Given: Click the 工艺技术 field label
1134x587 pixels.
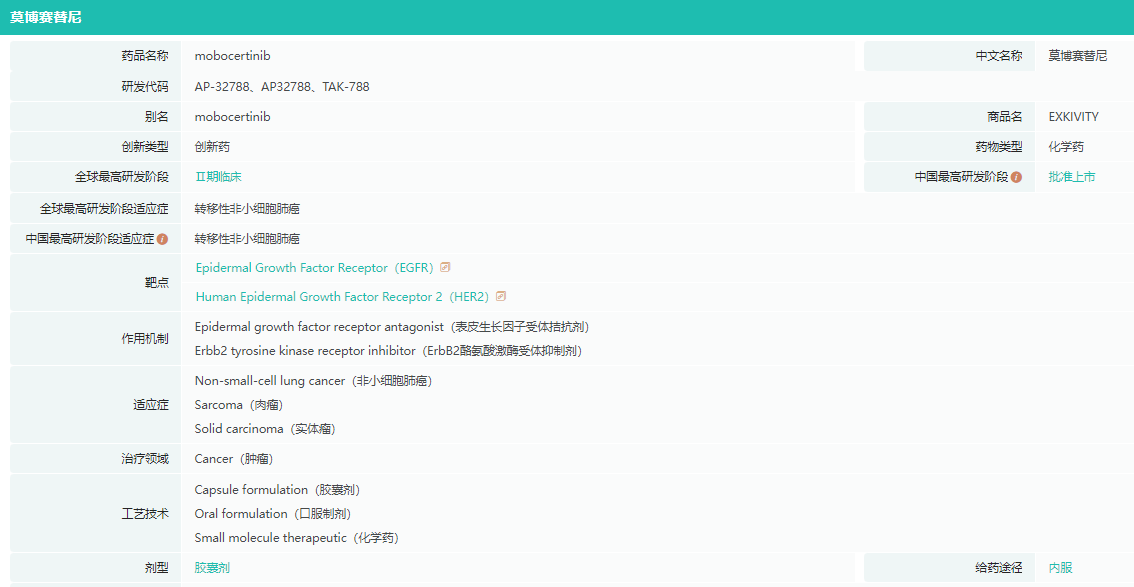Looking at the screenshot, I should point(145,514).
